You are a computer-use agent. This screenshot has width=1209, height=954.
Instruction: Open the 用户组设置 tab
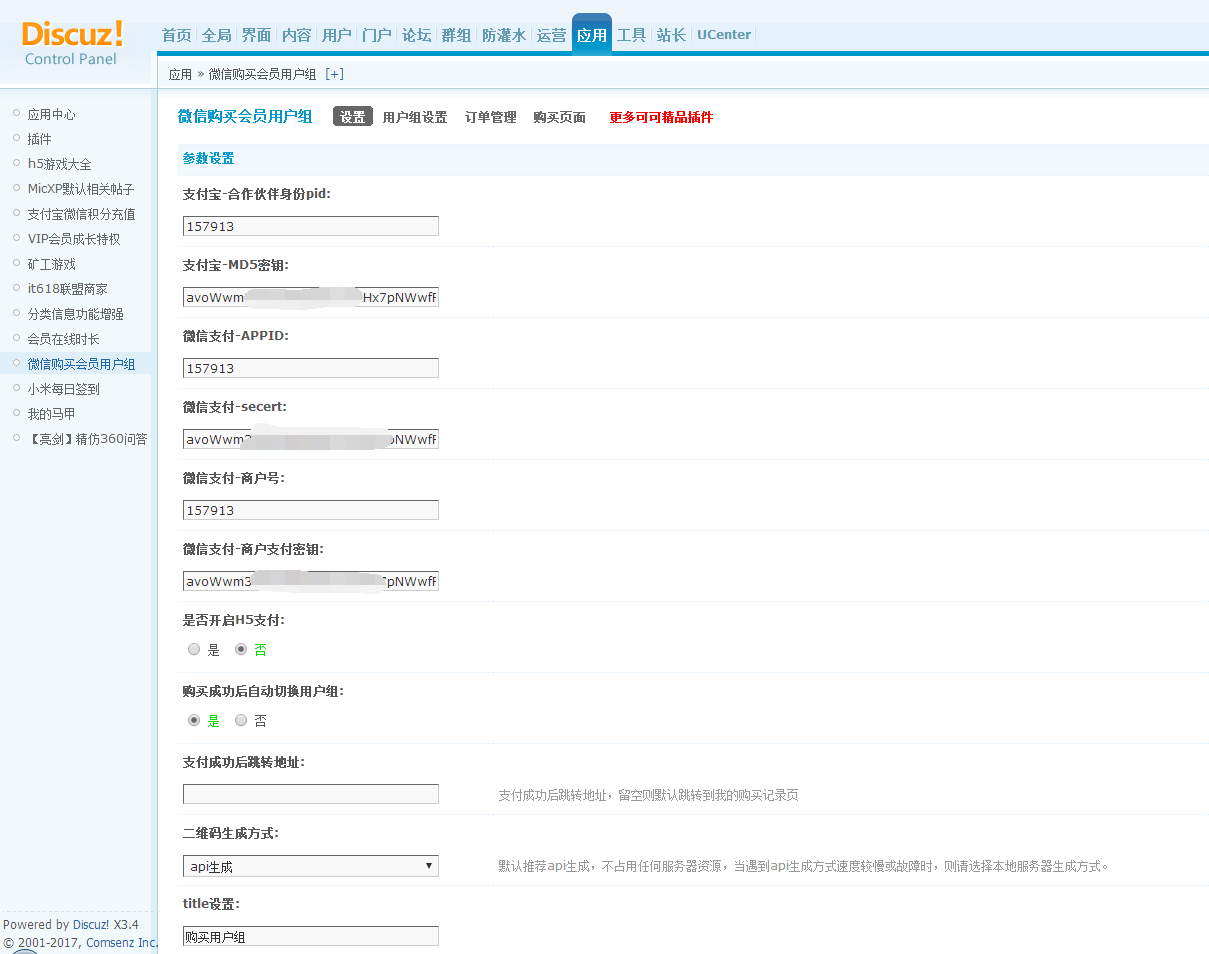pos(414,117)
